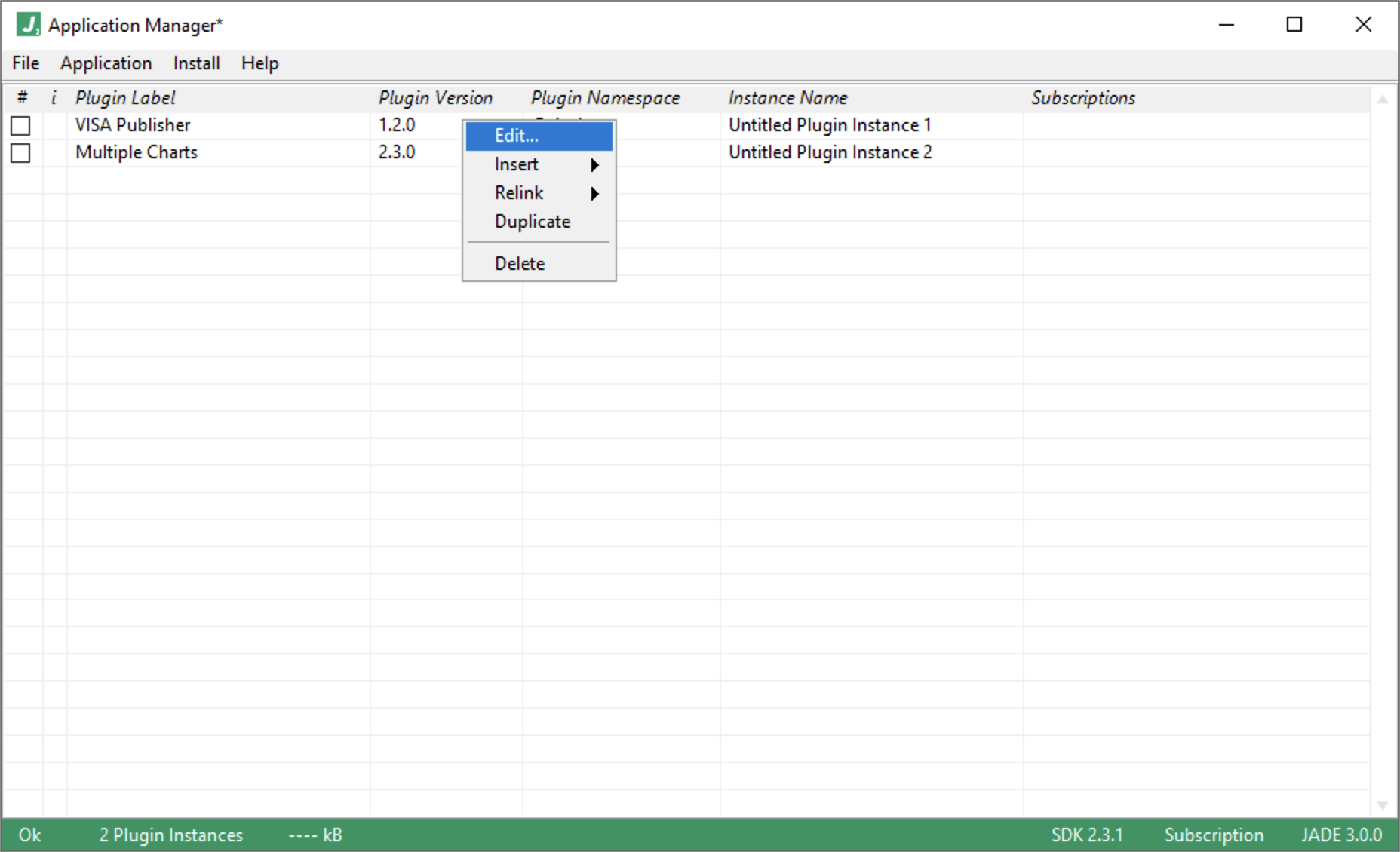
Task: Click the scrollbar down arrow
Action: pos(1383,804)
